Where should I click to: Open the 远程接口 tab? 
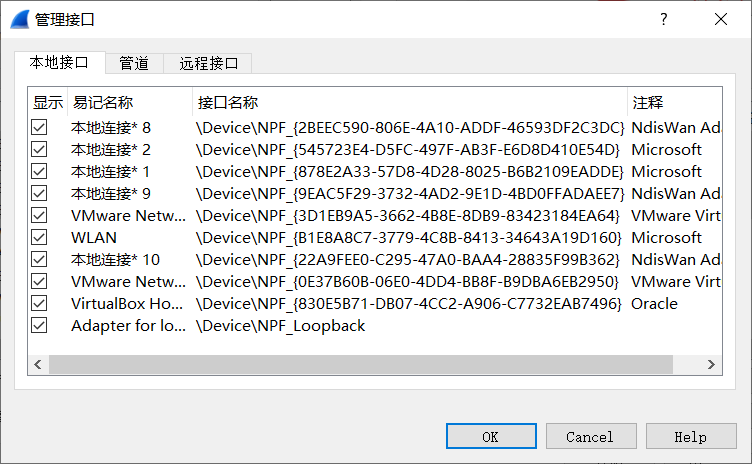208,63
